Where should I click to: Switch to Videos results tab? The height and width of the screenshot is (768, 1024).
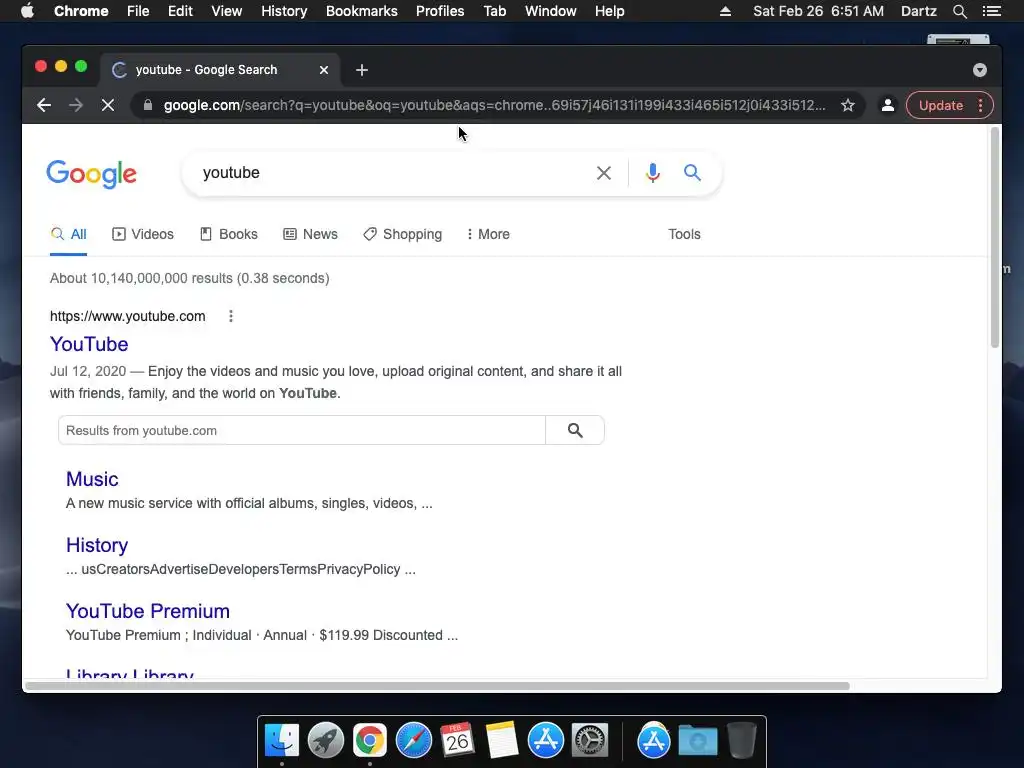143,234
